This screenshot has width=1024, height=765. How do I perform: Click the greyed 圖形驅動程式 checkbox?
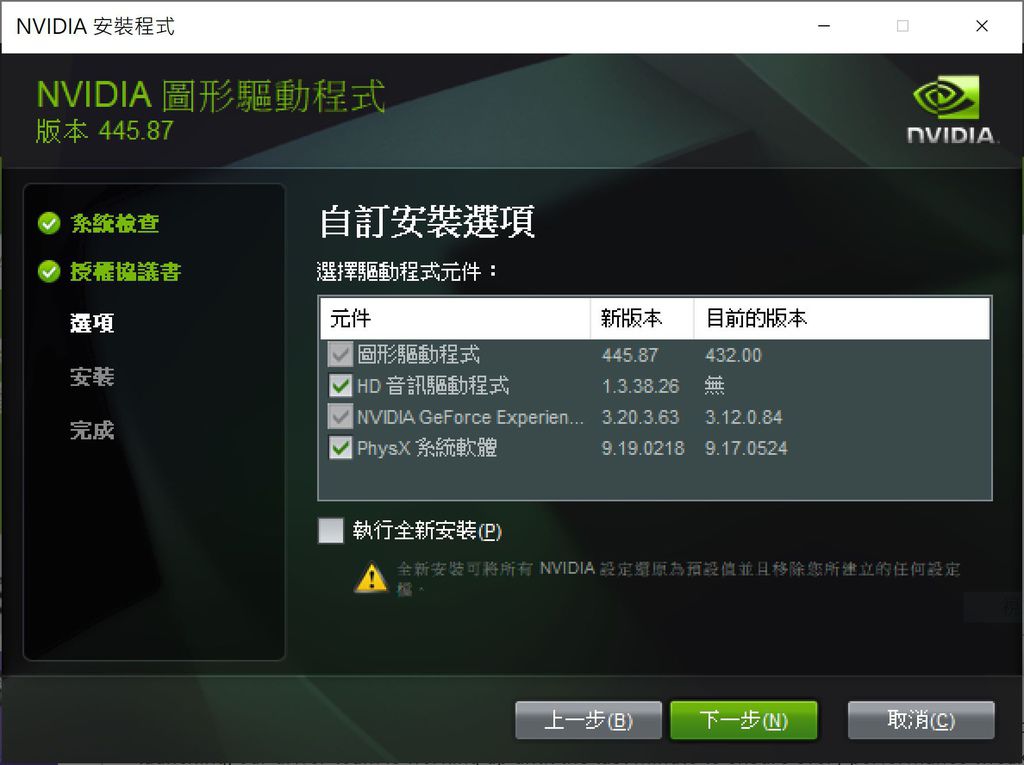[340, 355]
